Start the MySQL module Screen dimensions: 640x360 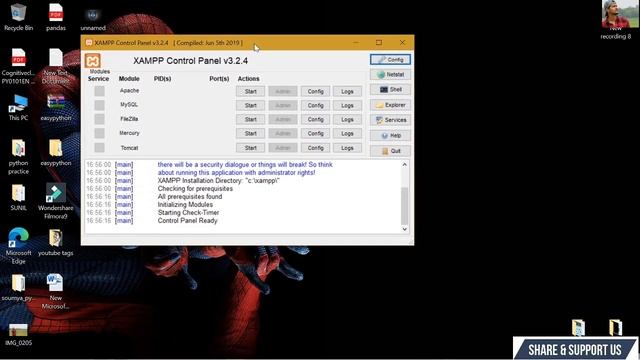(250, 106)
